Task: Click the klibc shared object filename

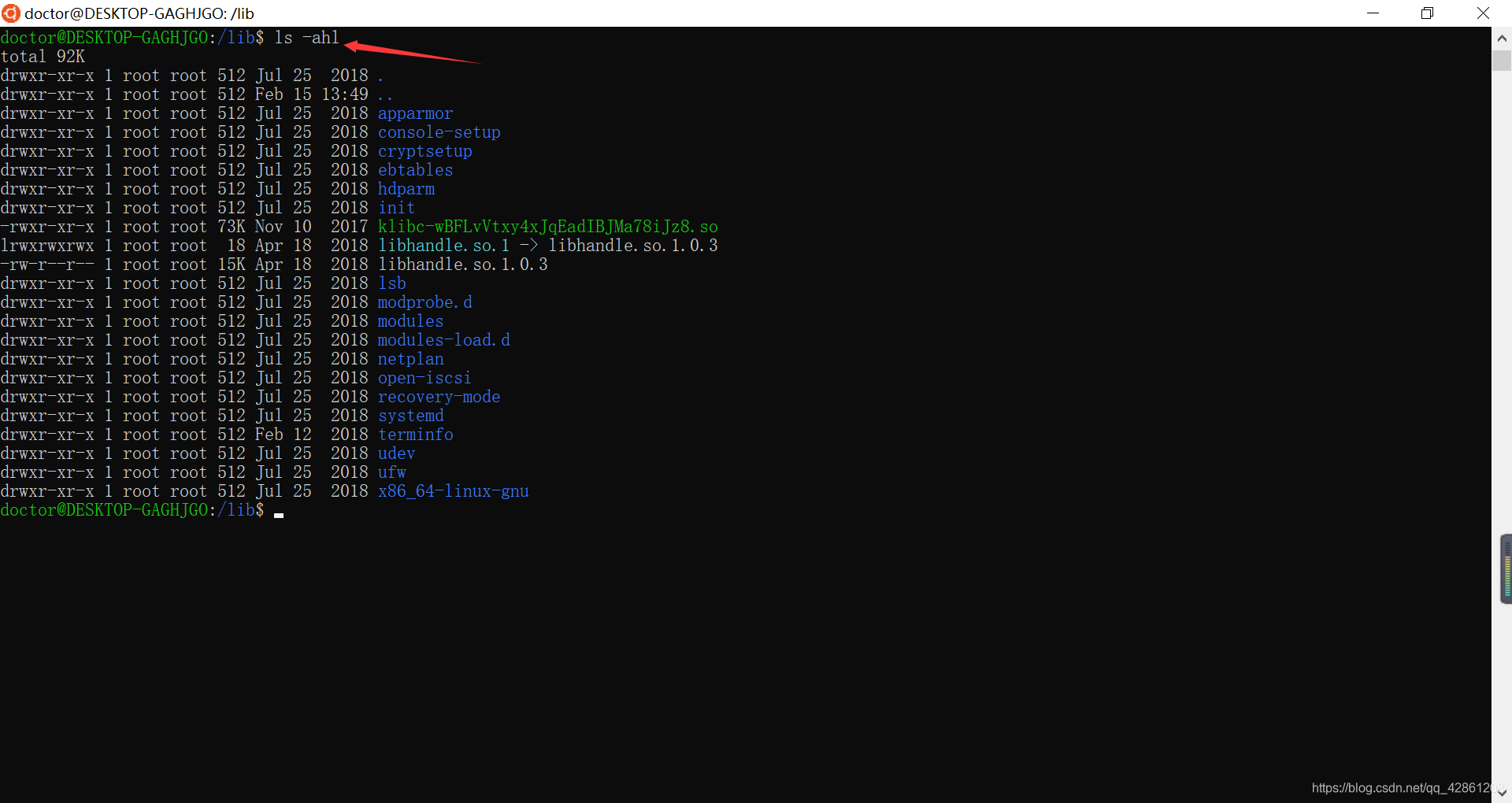Action: 547,226
